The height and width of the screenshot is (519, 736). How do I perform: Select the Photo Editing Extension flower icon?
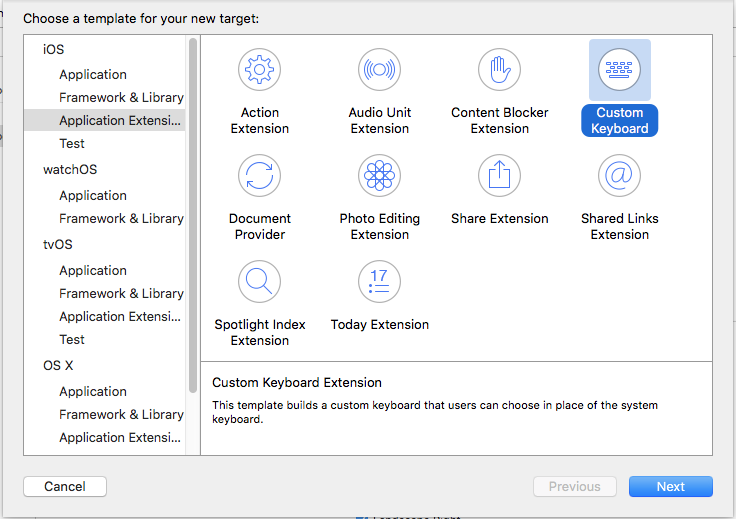(x=380, y=176)
